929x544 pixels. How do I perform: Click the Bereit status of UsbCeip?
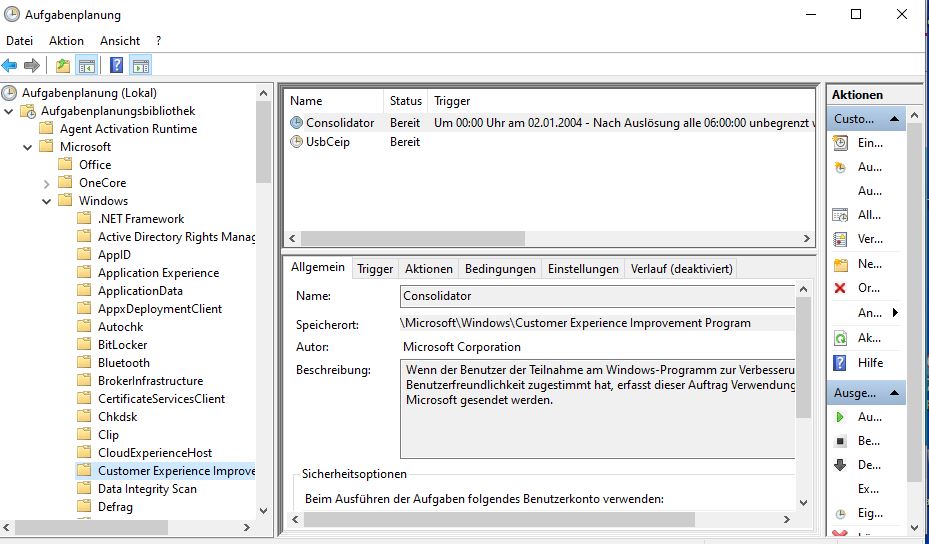pyautogui.click(x=405, y=142)
